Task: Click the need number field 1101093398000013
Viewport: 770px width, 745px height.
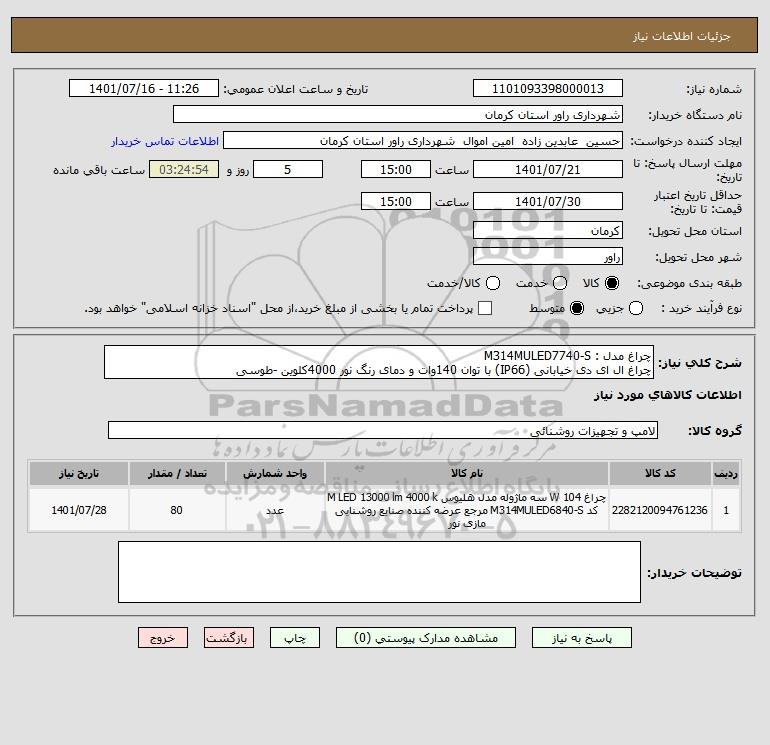Action: click(548, 88)
